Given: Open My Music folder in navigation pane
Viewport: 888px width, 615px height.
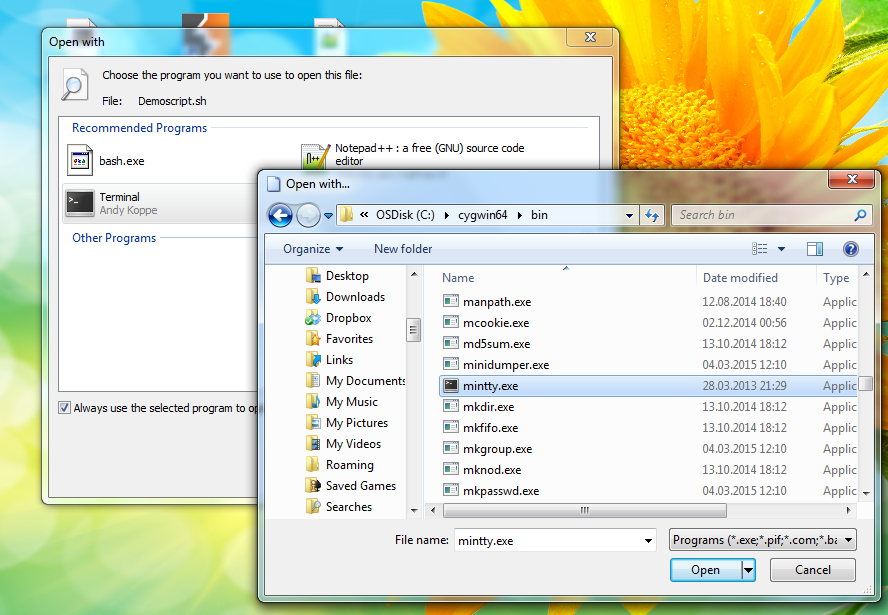Looking at the screenshot, I should pos(341,402).
